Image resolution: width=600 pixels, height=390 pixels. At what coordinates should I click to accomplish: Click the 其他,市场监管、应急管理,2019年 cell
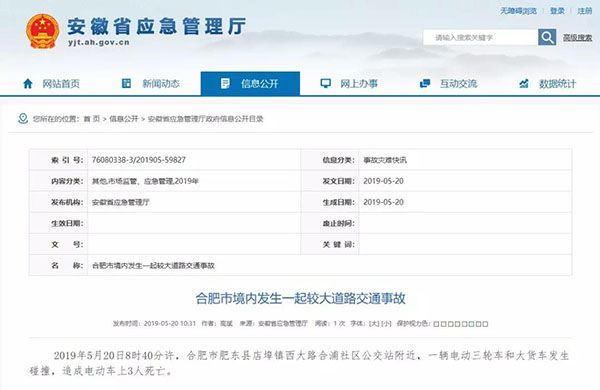pyautogui.click(x=145, y=181)
